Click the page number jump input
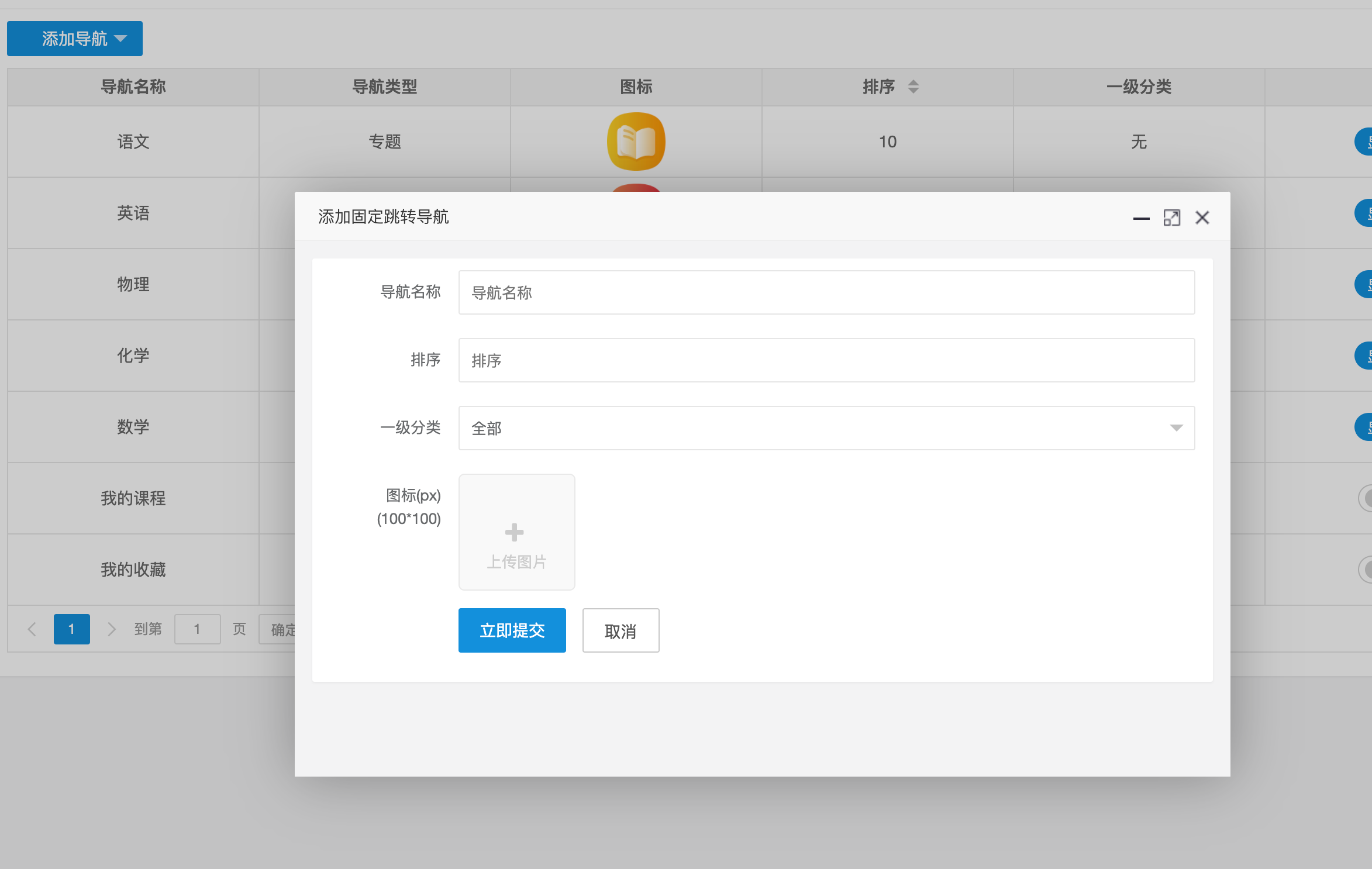Viewport: 1372px width, 869px height. 198,629
